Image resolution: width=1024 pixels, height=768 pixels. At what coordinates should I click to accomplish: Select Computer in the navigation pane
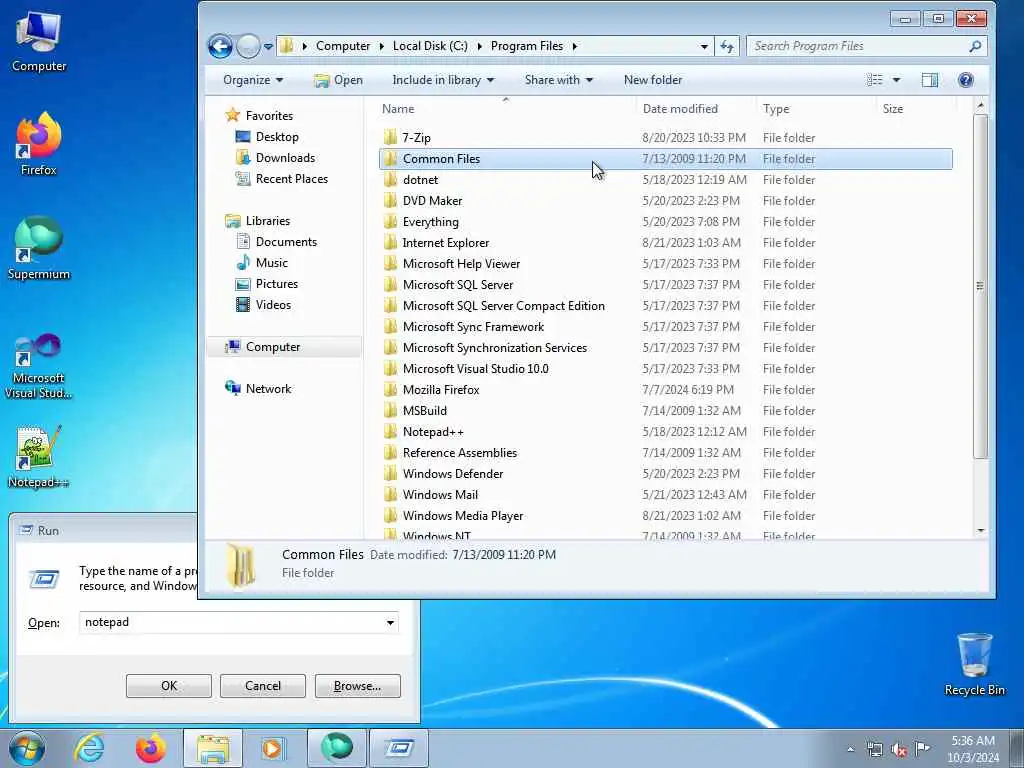[x=273, y=347]
